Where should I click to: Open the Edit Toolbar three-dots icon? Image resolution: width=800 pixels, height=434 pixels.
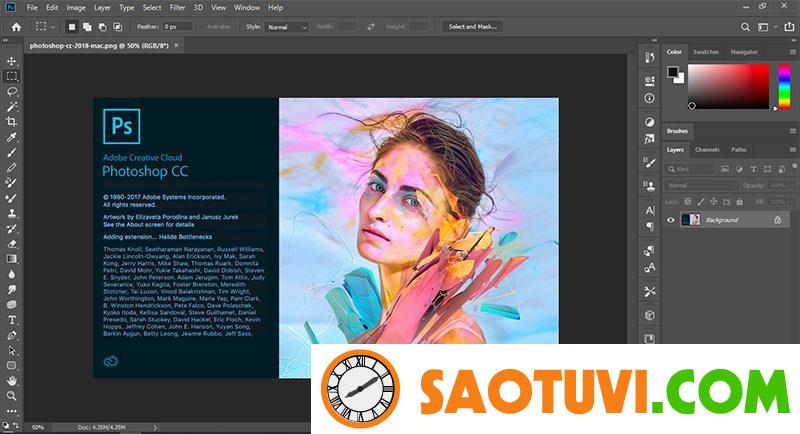pos(11,411)
